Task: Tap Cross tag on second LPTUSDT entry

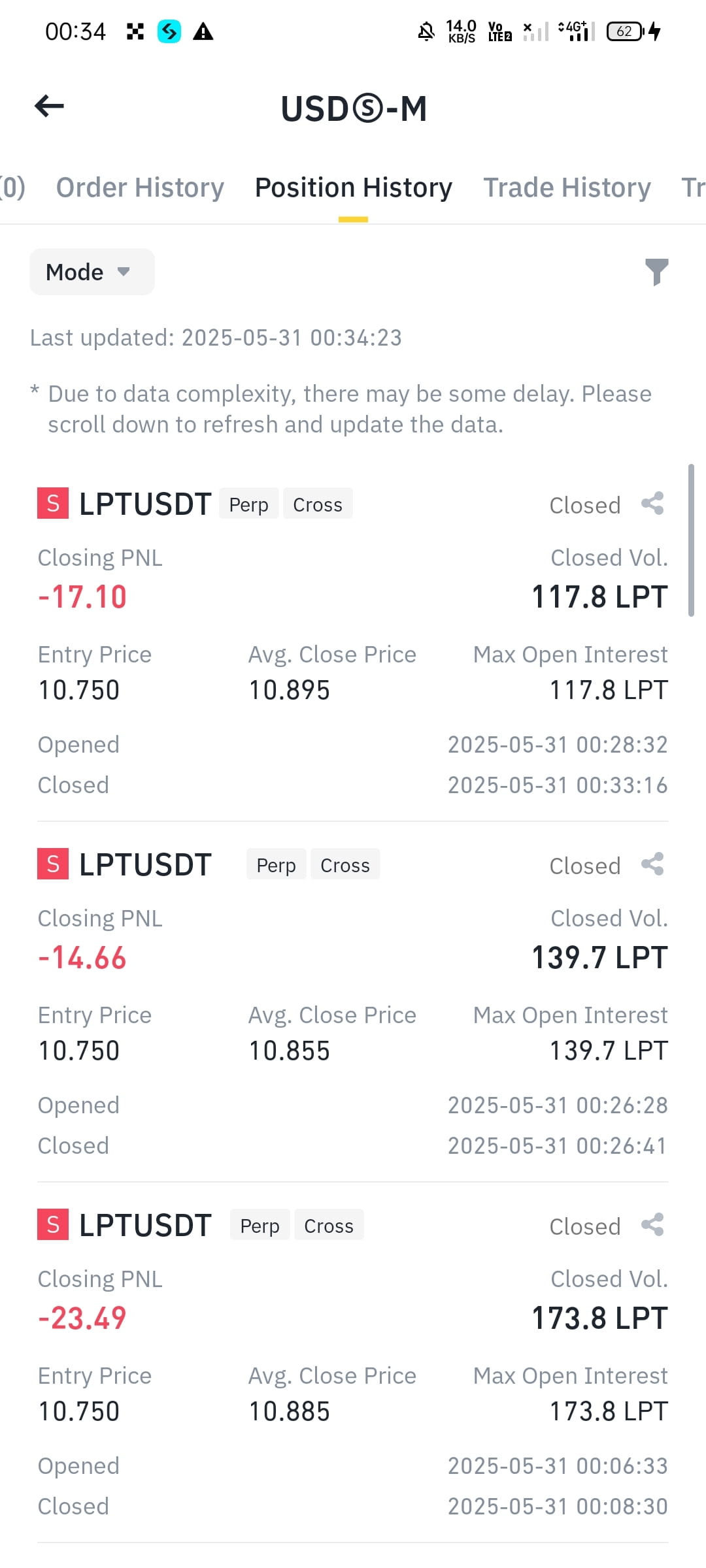Action: (345, 864)
